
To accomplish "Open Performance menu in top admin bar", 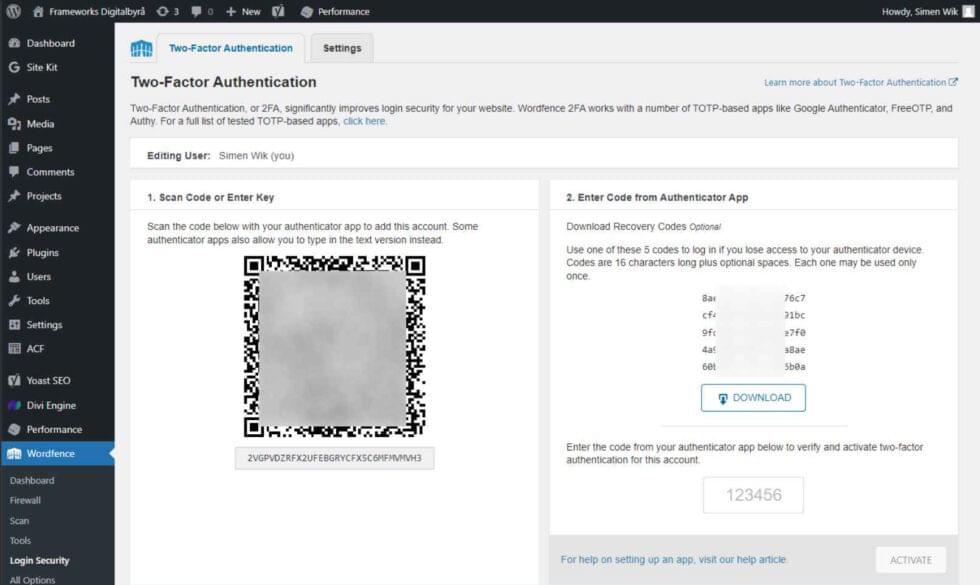I will click(x=335, y=11).
